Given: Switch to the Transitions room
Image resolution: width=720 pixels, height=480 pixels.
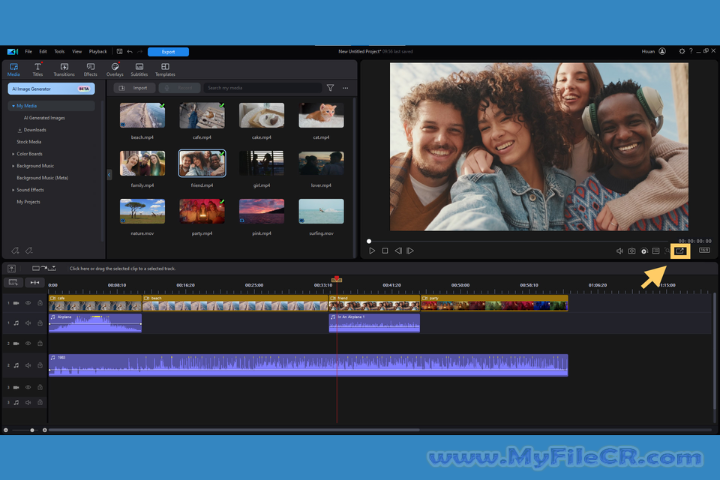Looking at the screenshot, I should (x=64, y=70).
